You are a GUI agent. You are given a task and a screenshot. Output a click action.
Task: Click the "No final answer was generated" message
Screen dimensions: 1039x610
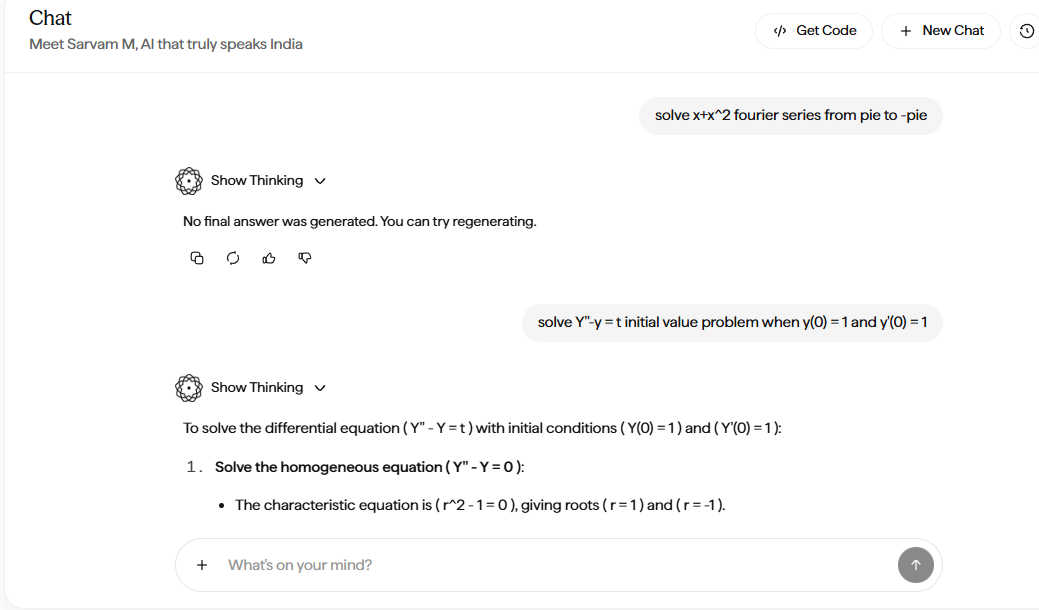pos(359,221)
